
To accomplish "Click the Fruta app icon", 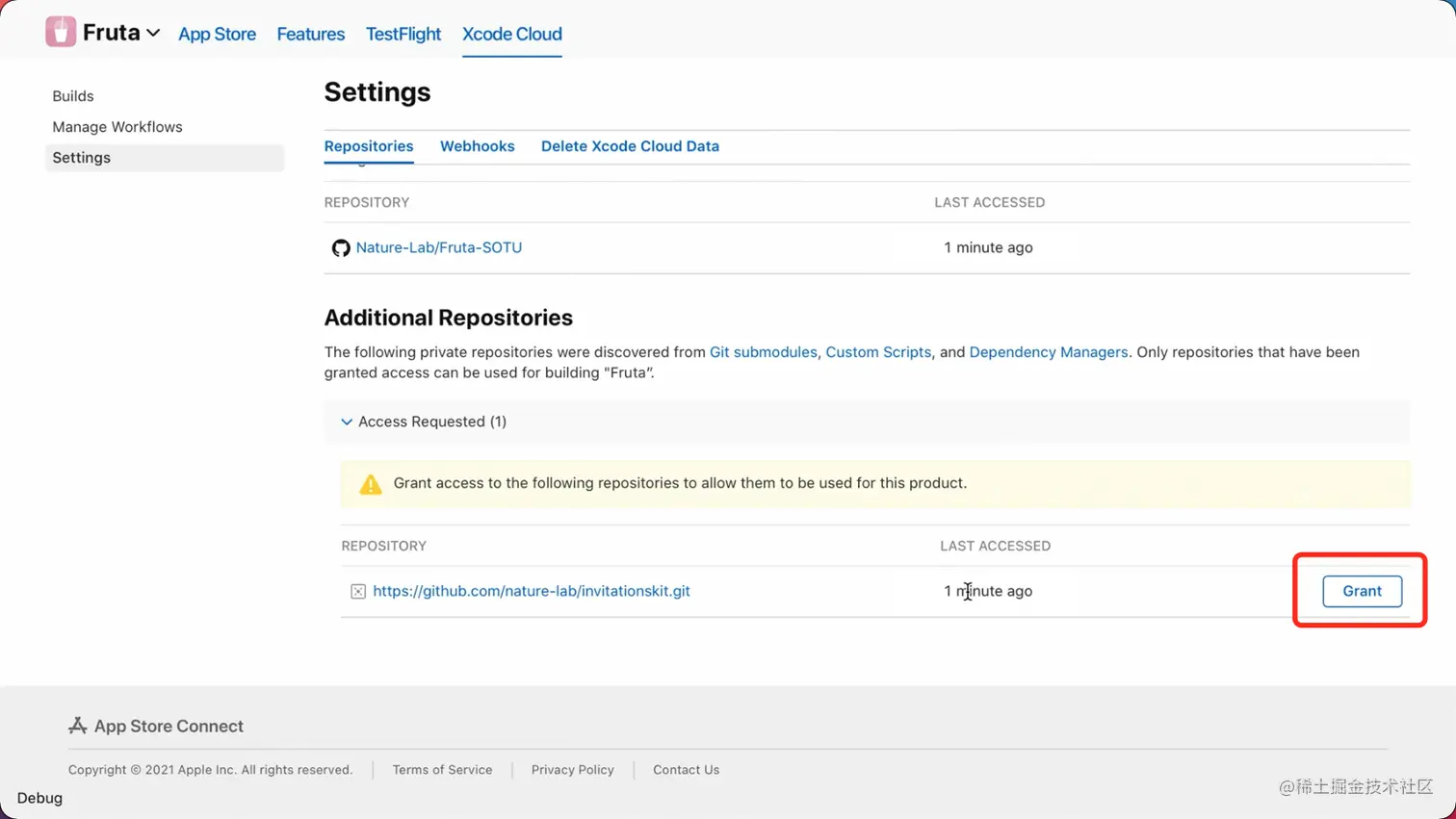I will (x=61, y=32).
